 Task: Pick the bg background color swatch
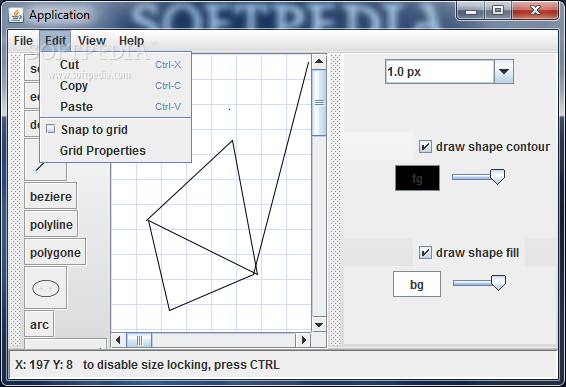tap(417, 284)
